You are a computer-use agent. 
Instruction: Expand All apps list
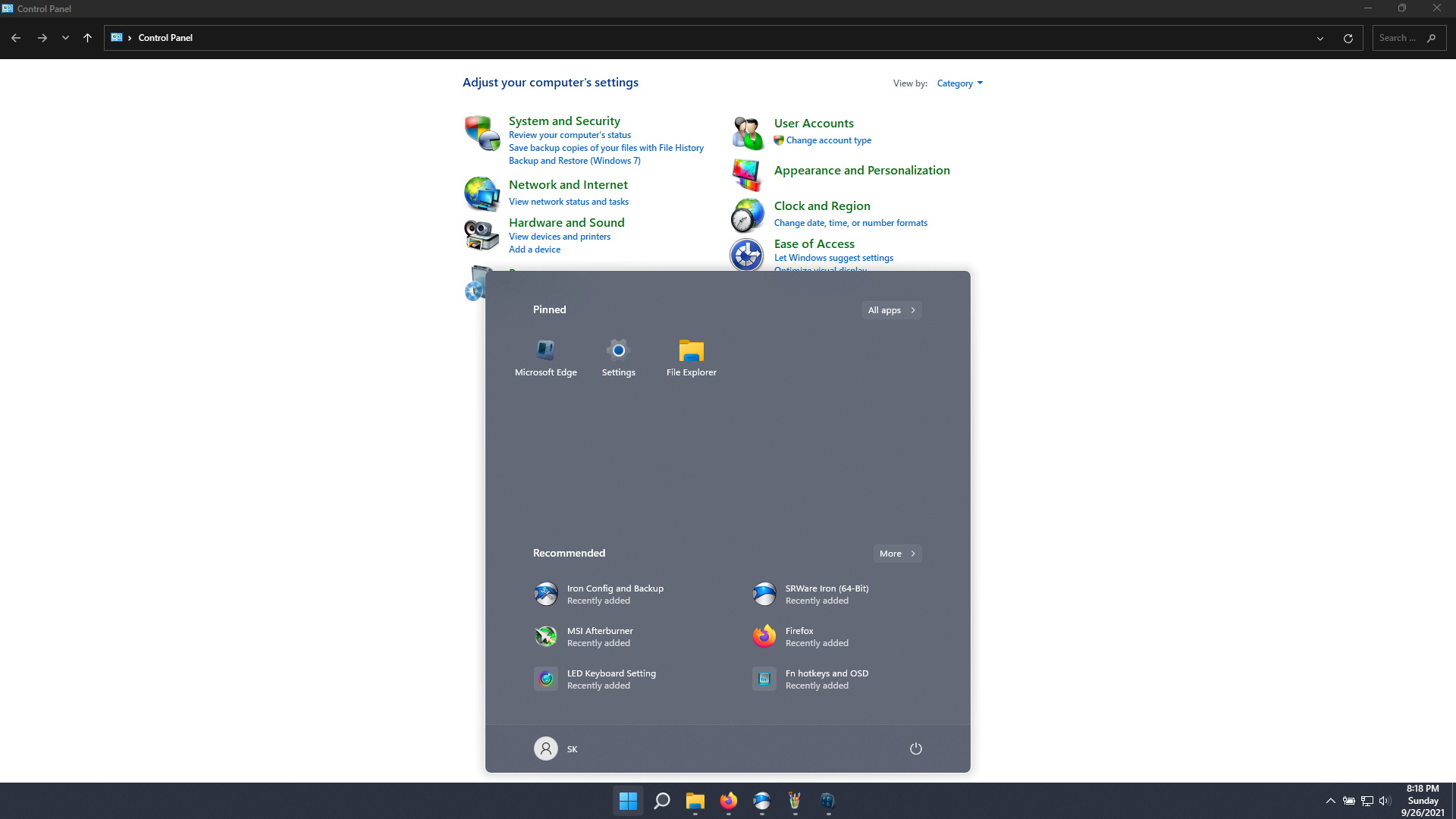coord(892,310)
